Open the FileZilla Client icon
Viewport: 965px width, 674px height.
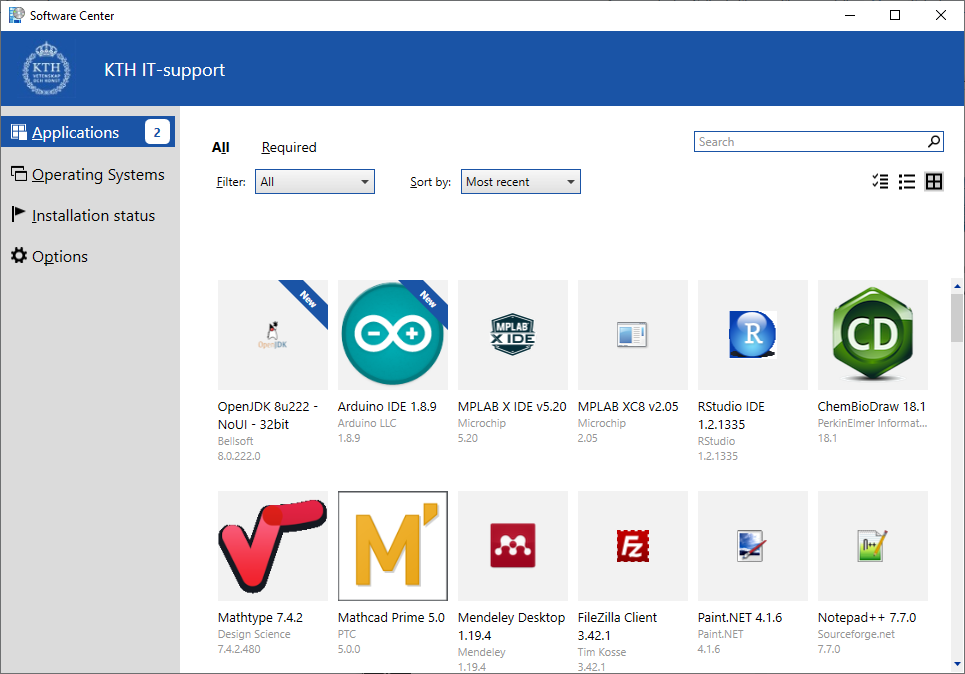tap(632, 545)
